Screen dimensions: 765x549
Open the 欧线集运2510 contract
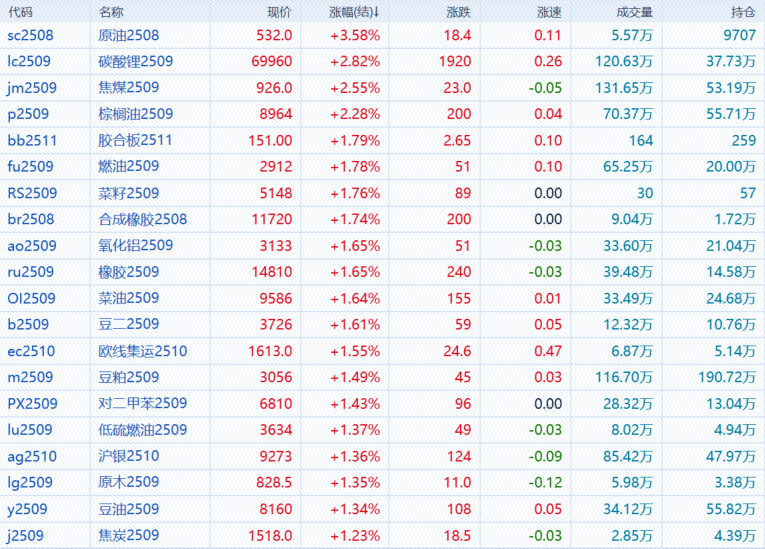pos(143,351)
